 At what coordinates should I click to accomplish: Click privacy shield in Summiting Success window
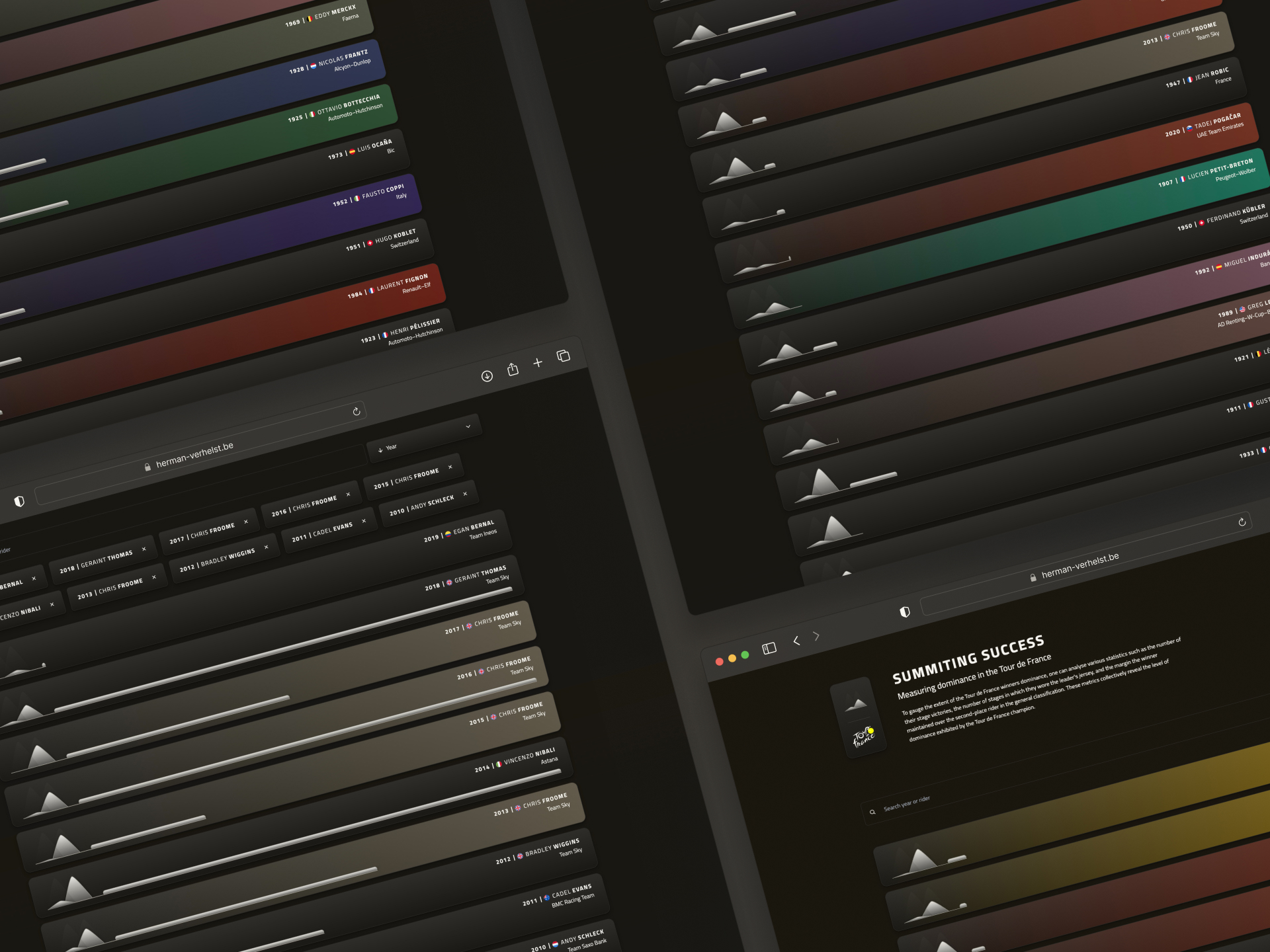pos(905,612)
